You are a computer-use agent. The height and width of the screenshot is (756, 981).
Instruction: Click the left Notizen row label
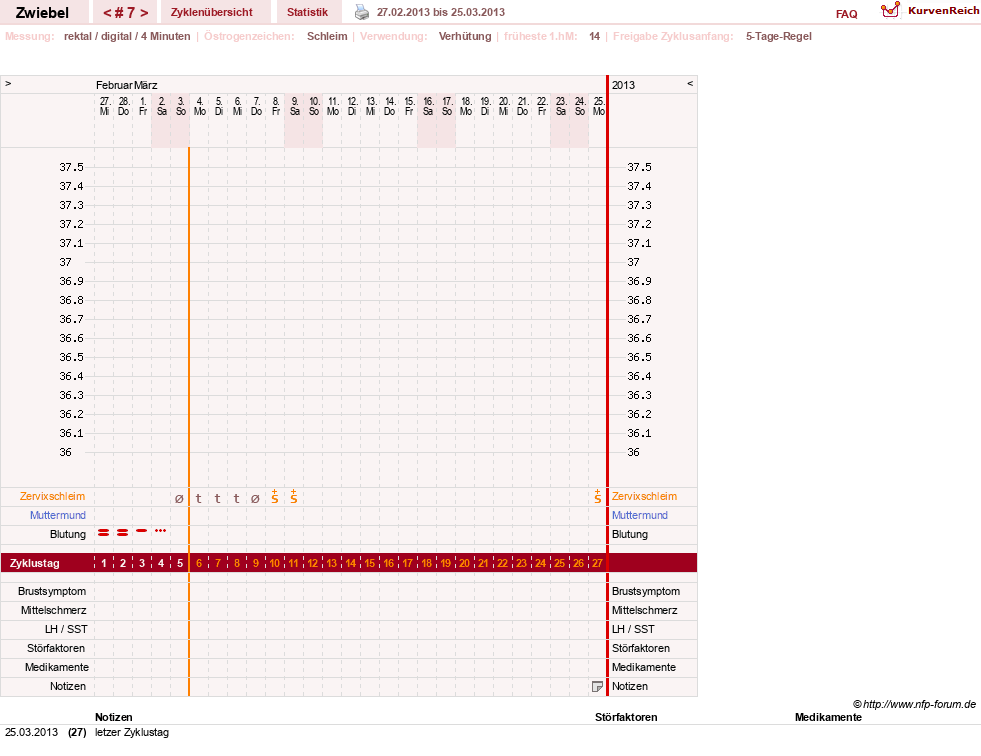(68, 686)
